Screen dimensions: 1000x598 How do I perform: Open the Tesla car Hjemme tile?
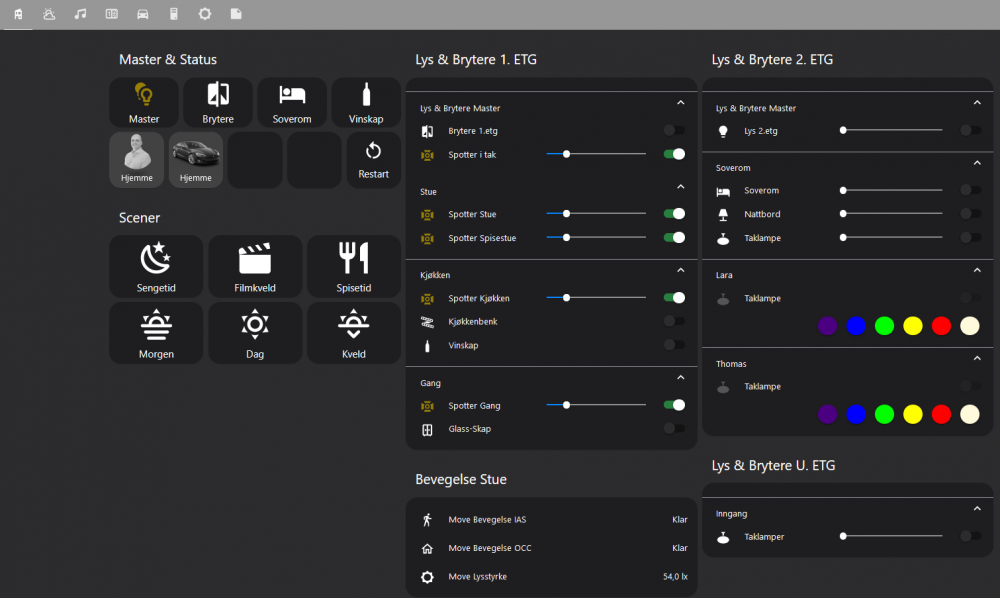click(x=196, y=160)
